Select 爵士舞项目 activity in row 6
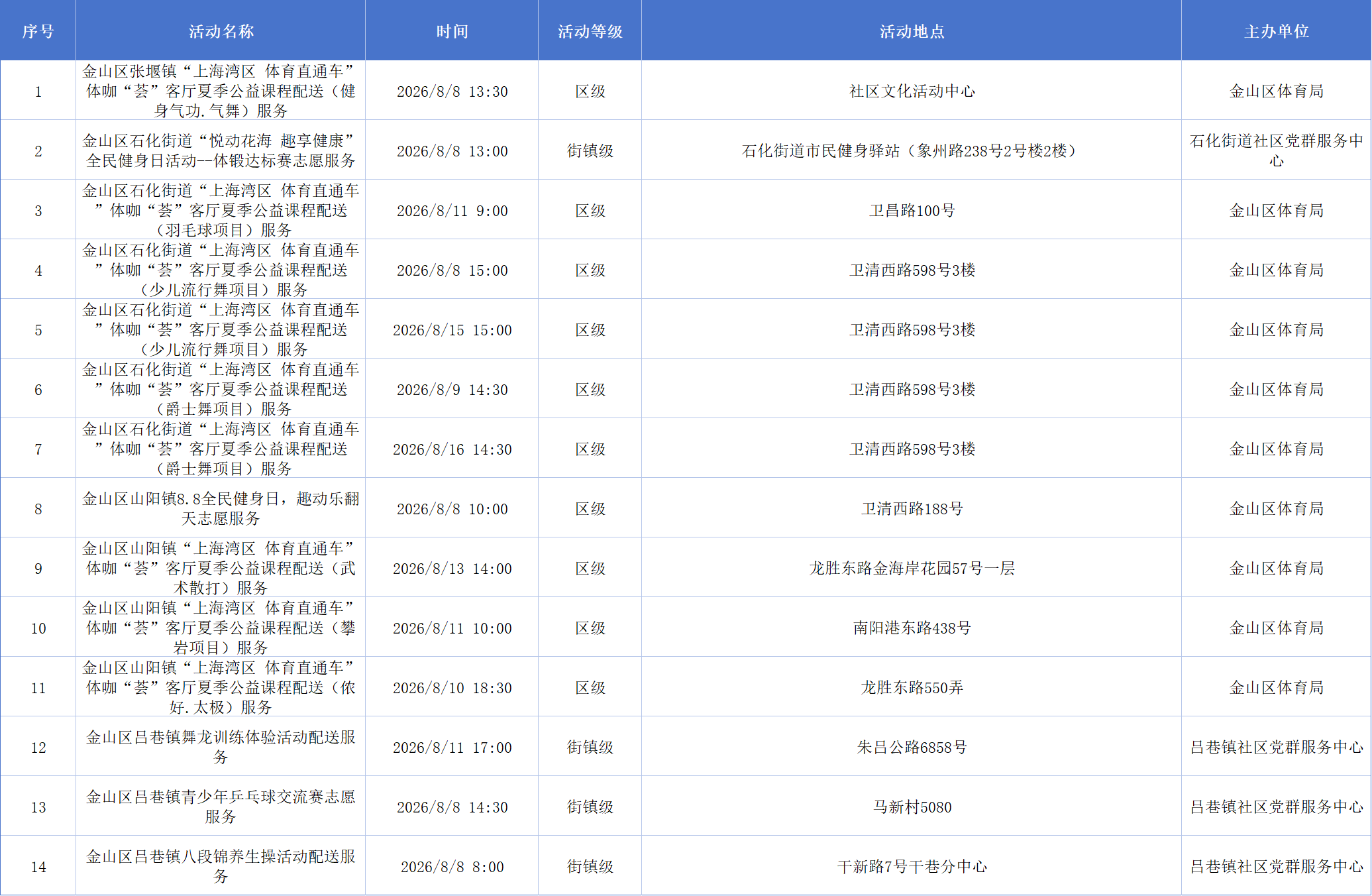Screen dimensions: 1372x896 [221, 389]
